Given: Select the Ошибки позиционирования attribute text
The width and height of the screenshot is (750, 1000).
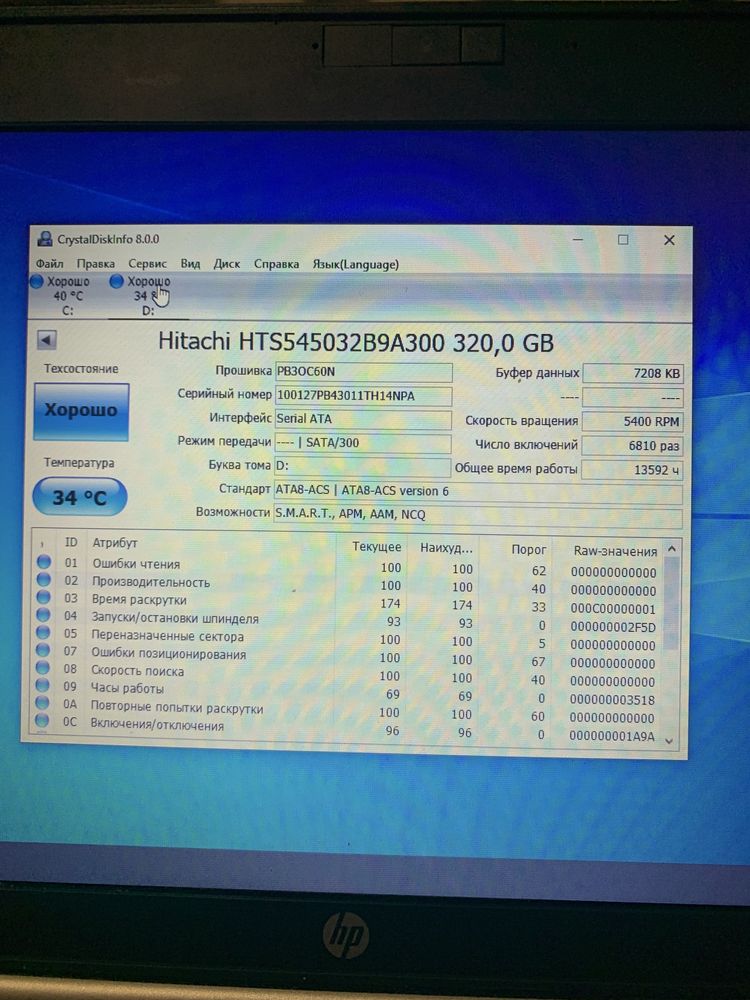Looking at the screenshot, I should click(168, 654).
